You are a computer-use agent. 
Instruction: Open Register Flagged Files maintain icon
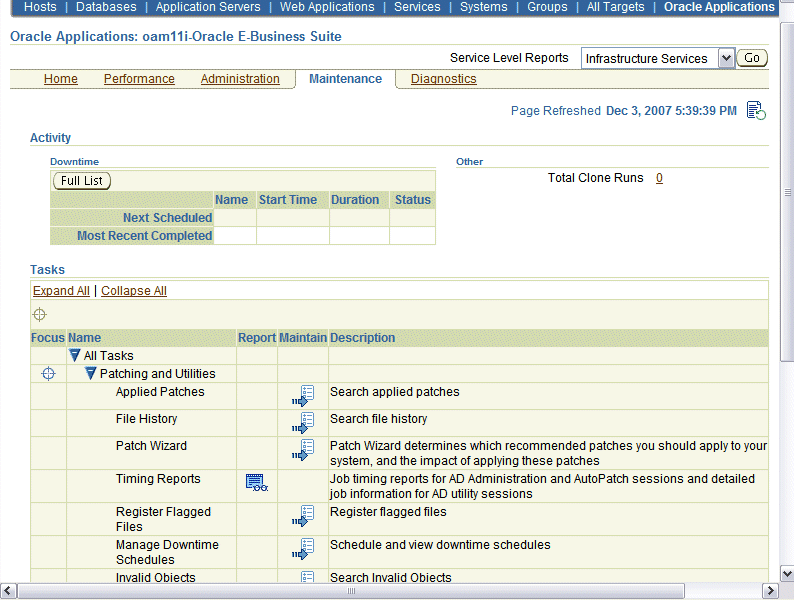(x=303, y=516)
